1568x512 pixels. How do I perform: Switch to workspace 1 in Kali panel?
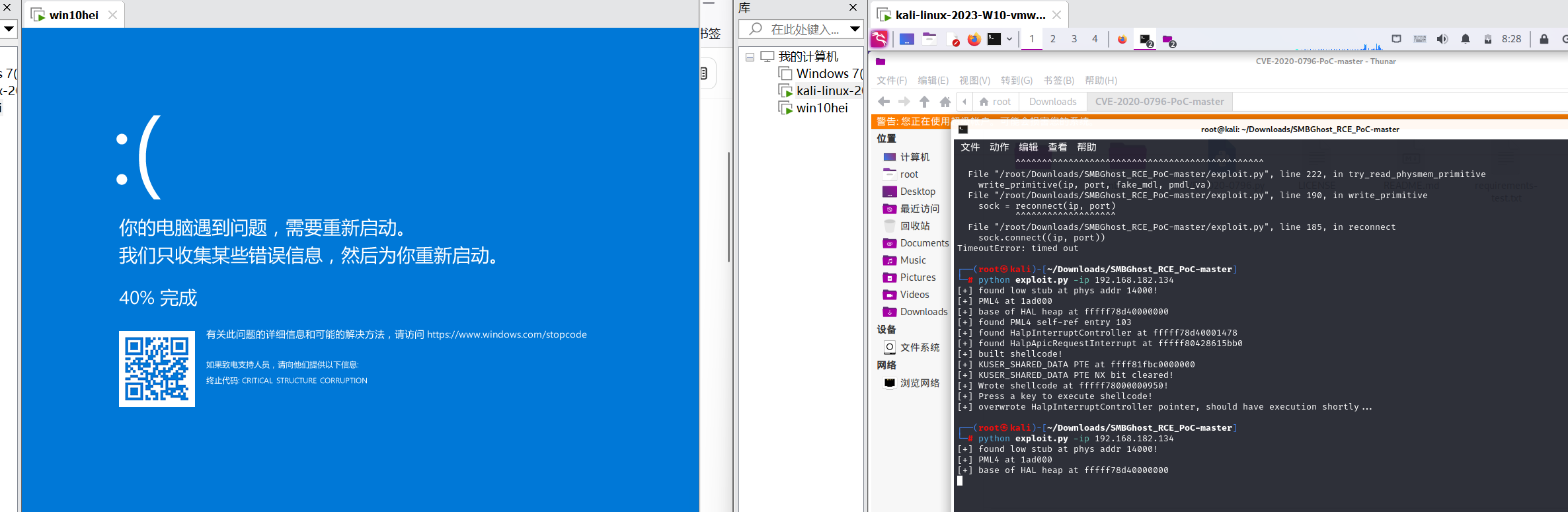(1032, 39)
